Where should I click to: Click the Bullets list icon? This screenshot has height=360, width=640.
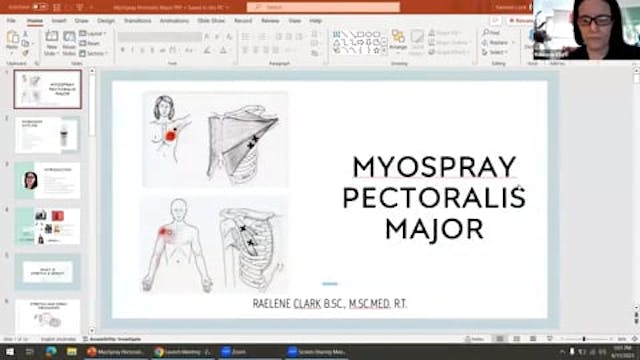pos(246,37)
